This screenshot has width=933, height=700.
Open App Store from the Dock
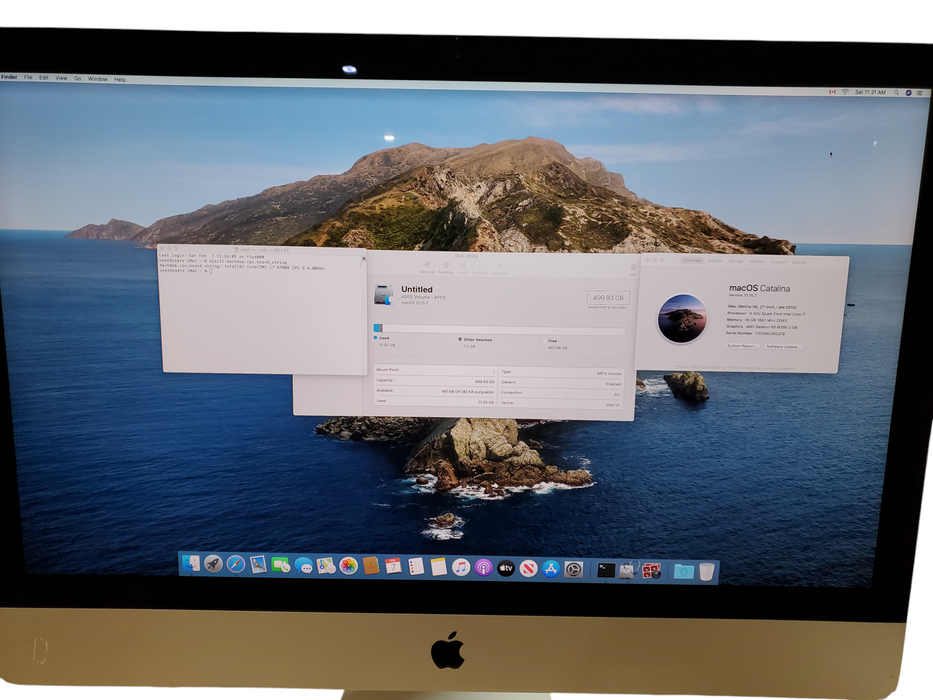pos(551,570)
